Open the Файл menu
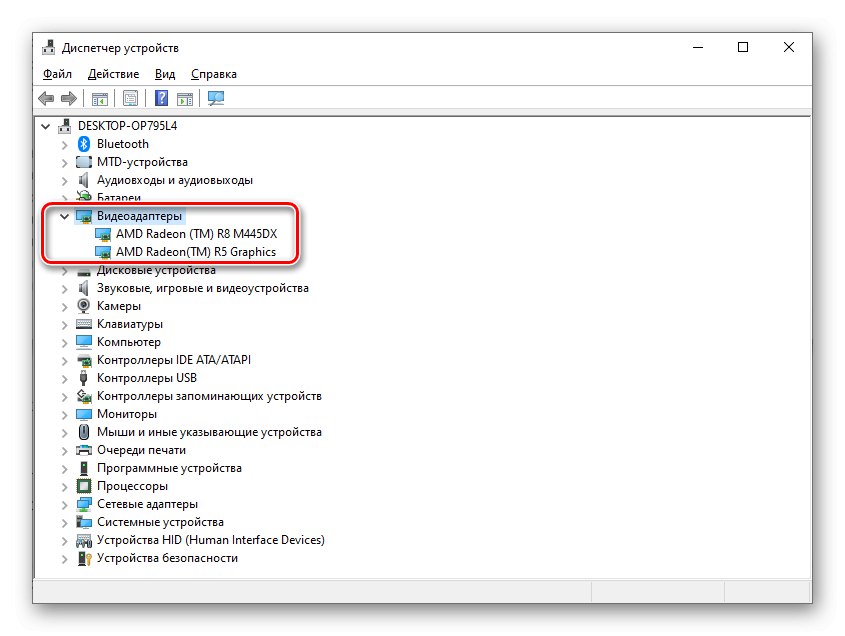845x636 pixels. (57, 74)
